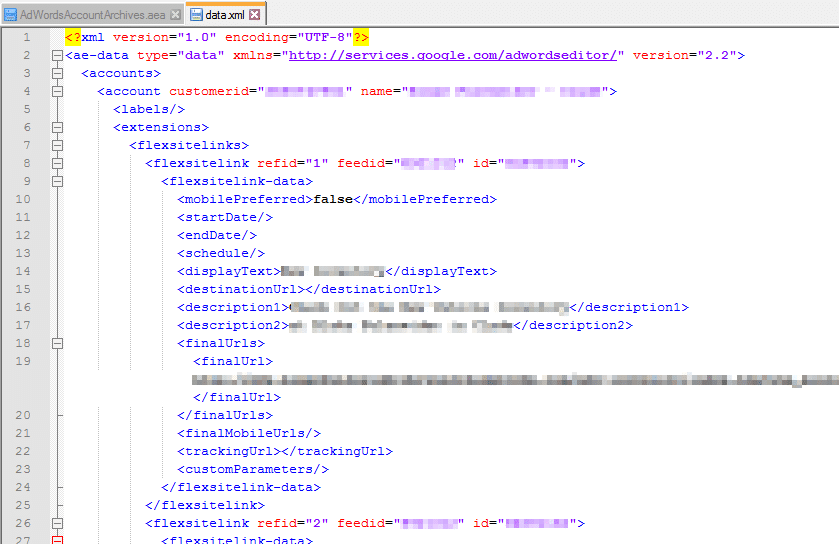Click the </finalUrl> closing tag

click(237, 397)
